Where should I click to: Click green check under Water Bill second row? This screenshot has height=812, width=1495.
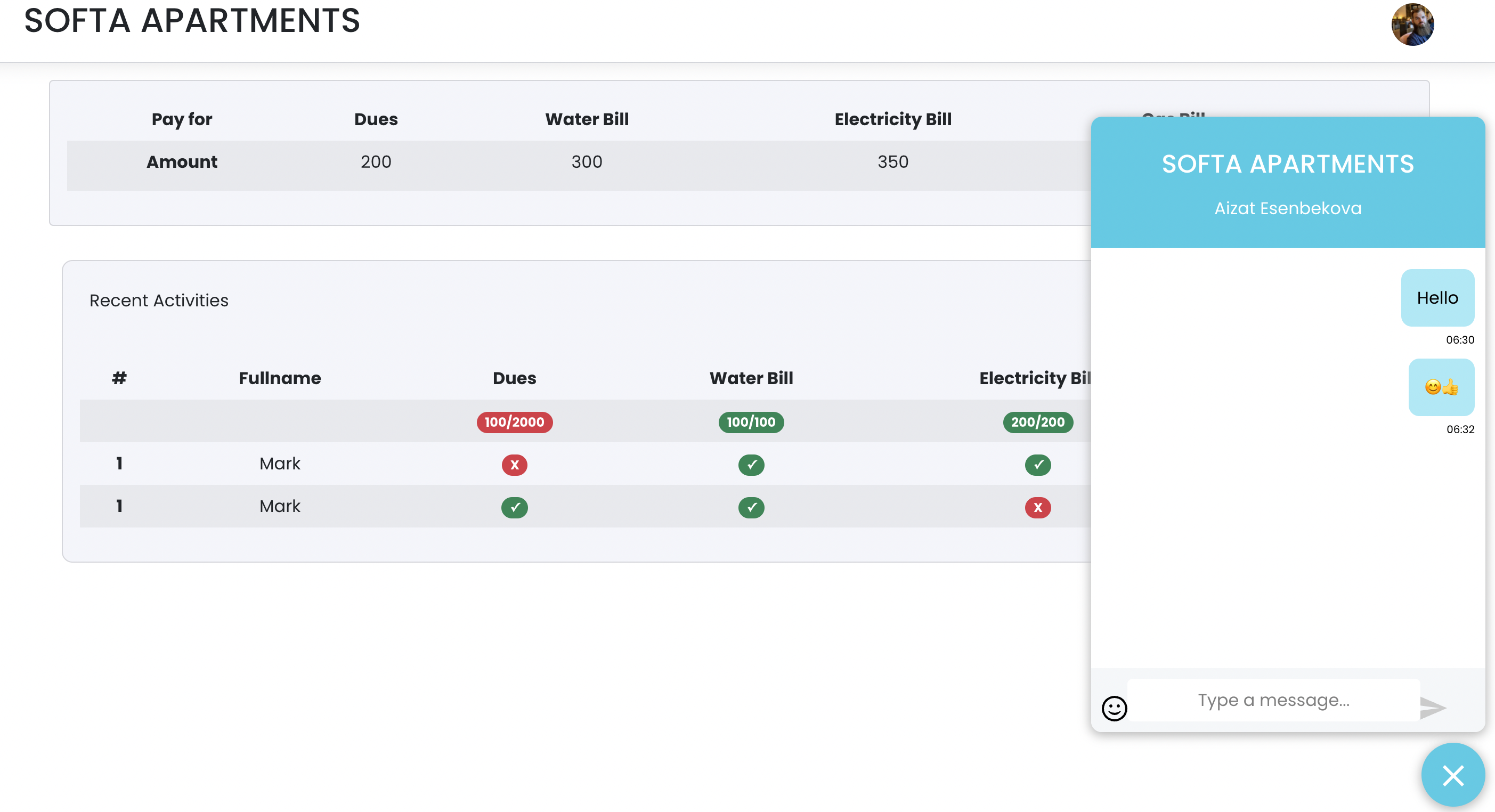tap(751, 507)
